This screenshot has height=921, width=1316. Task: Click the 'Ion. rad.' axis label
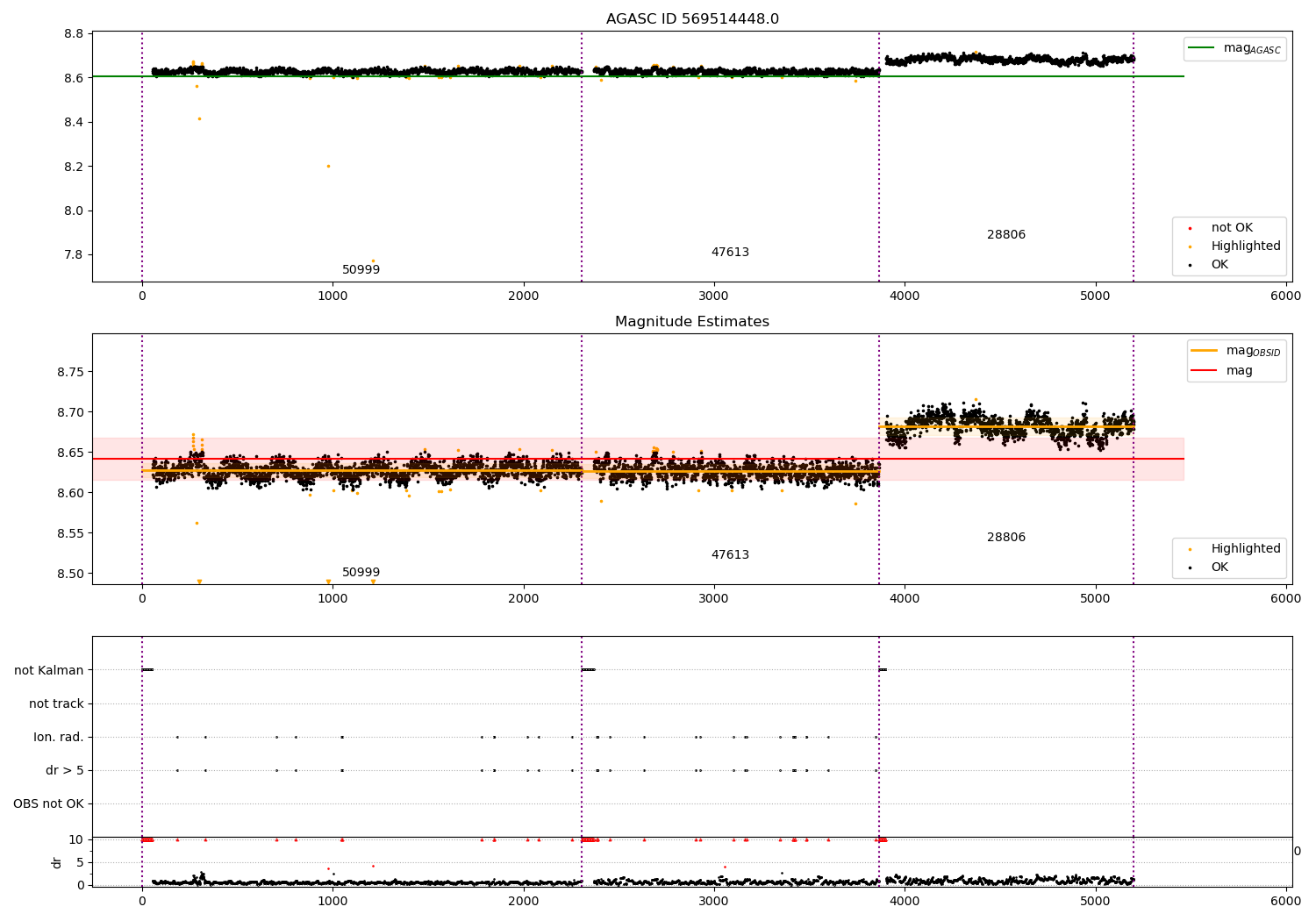59,737
